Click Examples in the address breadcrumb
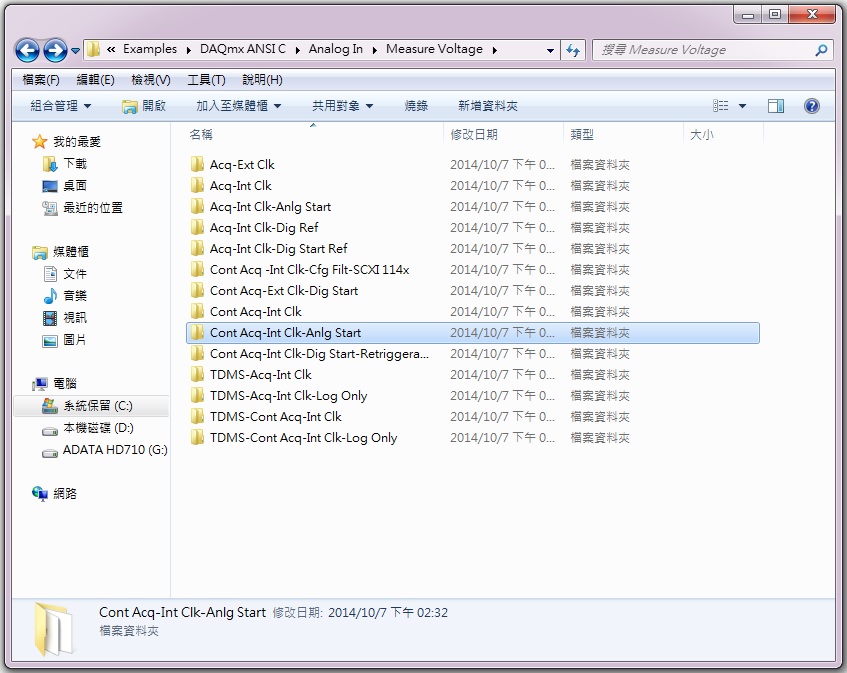847x673 pixels. (150, 49)
